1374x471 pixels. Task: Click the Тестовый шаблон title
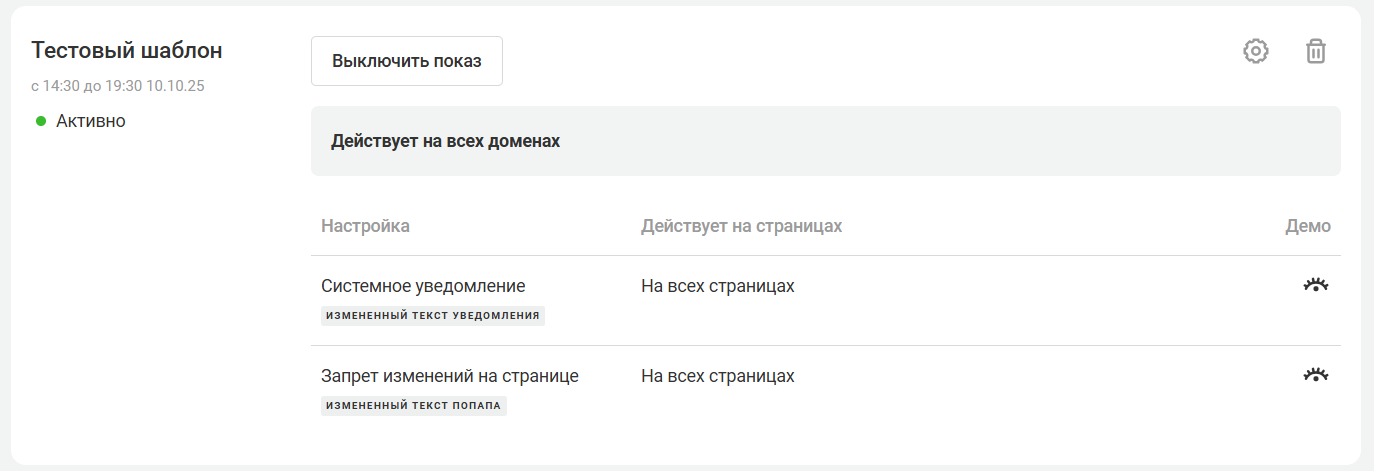[127, 50]
